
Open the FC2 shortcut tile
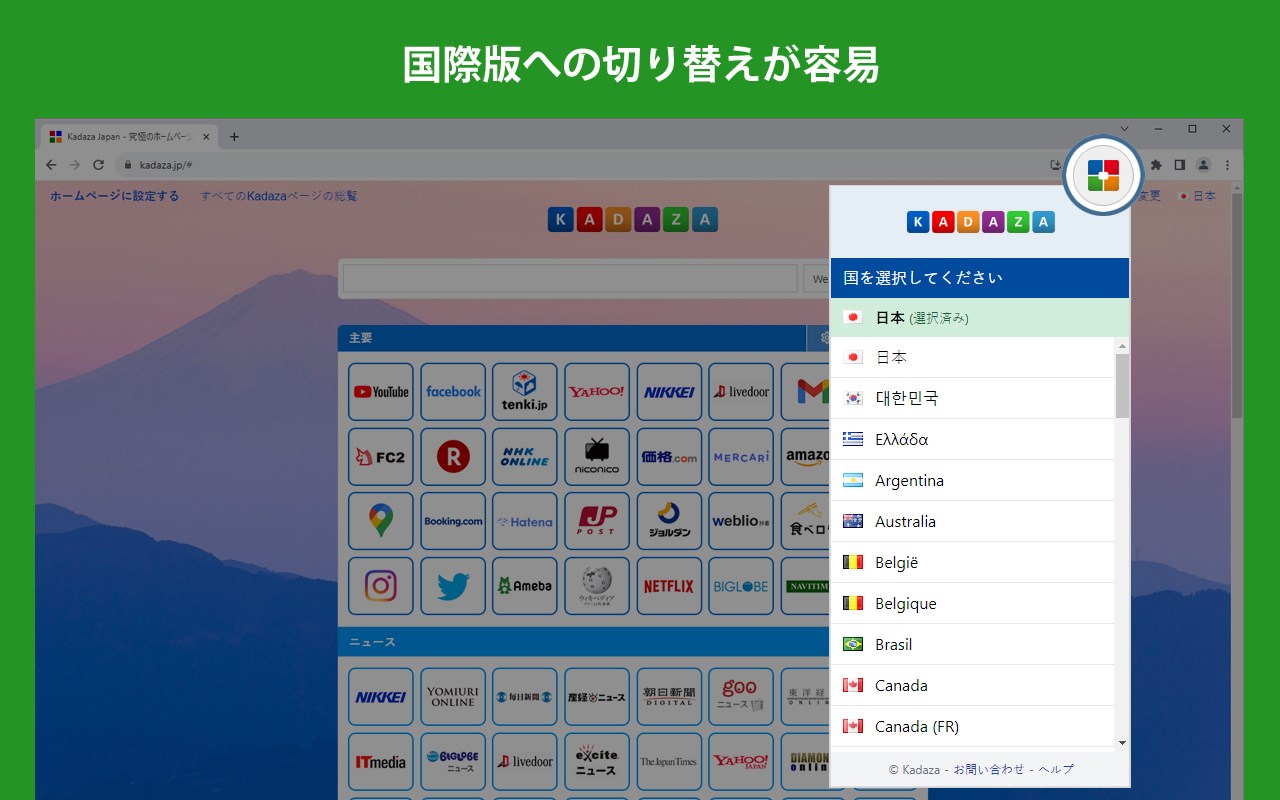coord(381,457)
